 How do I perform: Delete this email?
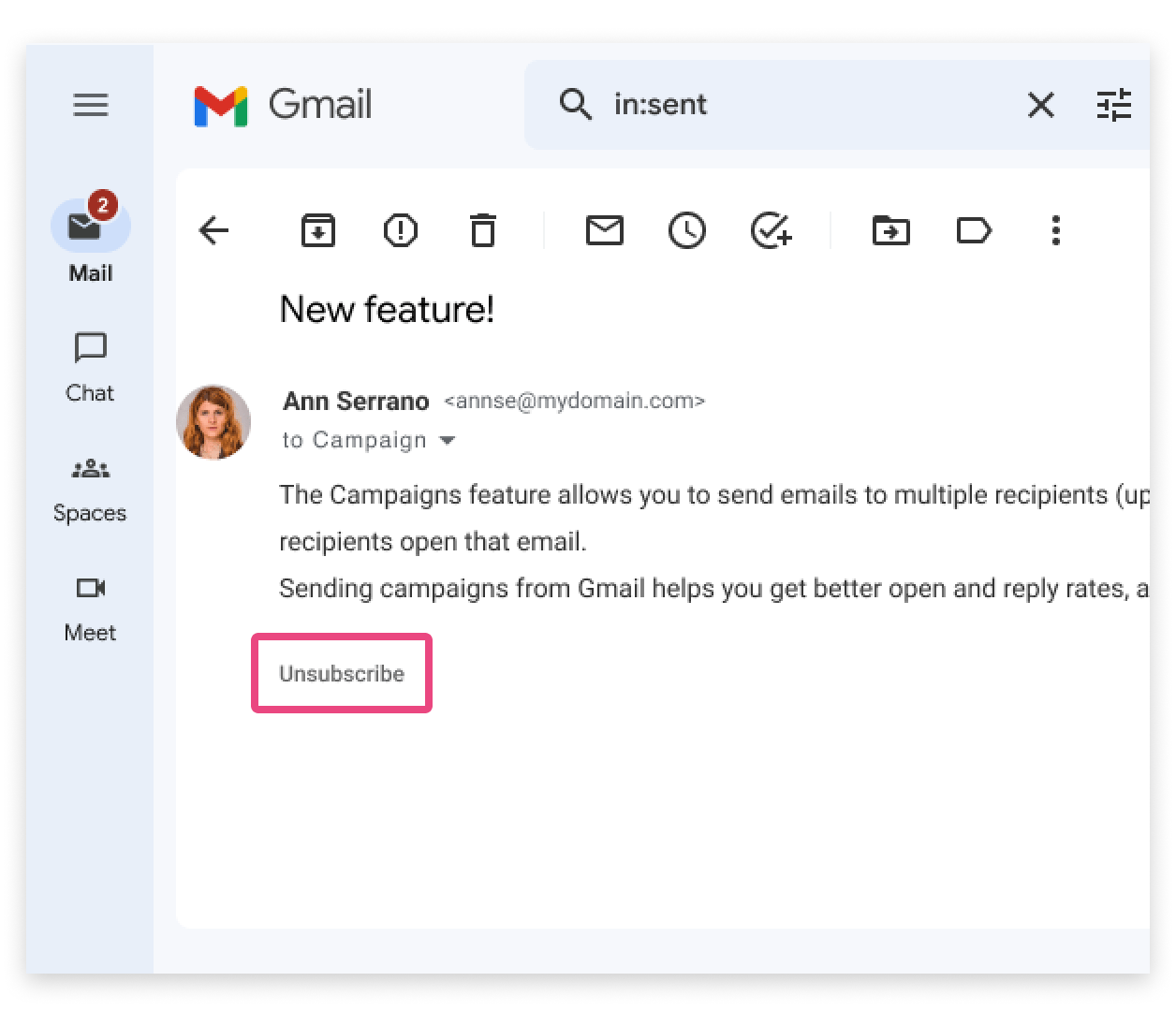[x=482, y=231]
